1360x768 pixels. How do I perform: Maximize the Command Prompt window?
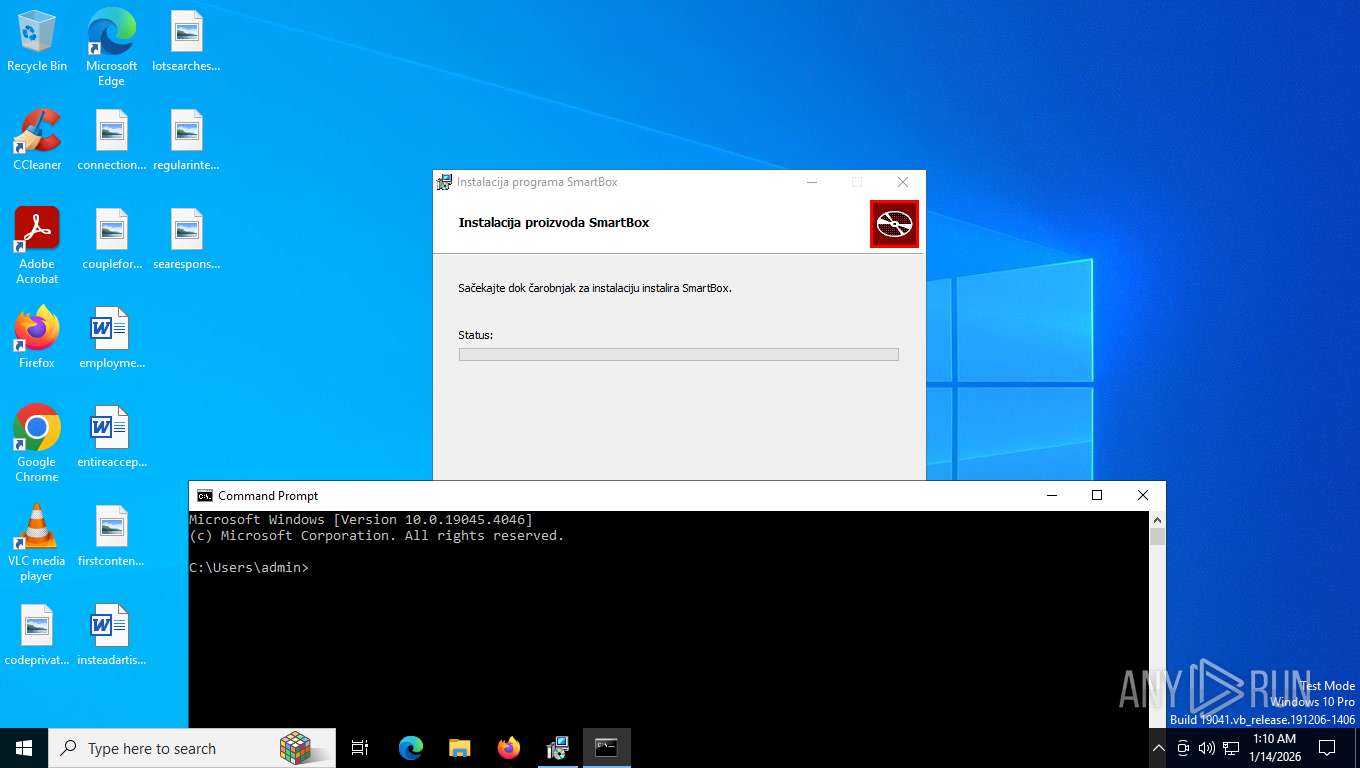(1097, 496)
